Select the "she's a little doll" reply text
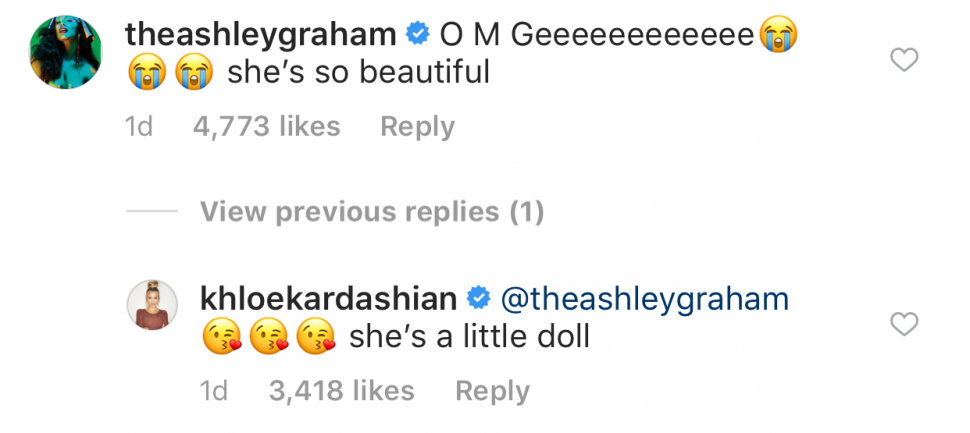 469,337
